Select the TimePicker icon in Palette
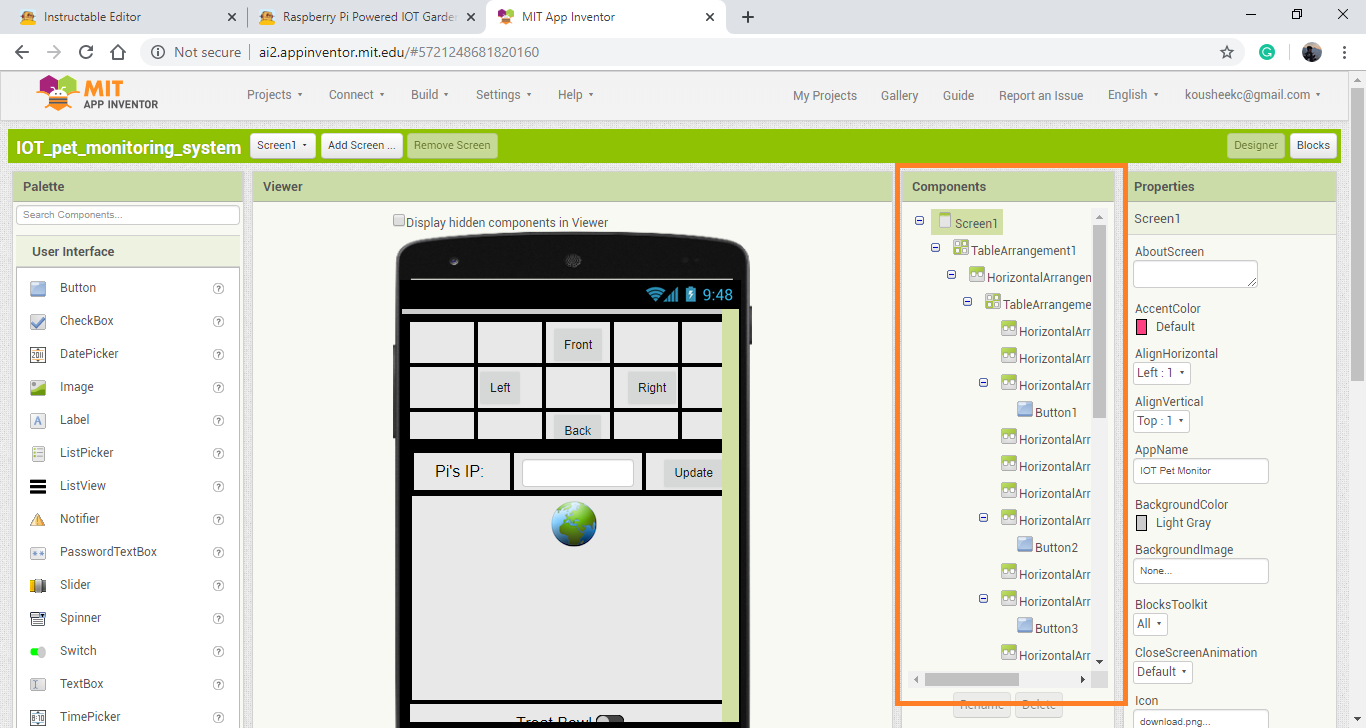1366x728 pixels. (38, 717)
